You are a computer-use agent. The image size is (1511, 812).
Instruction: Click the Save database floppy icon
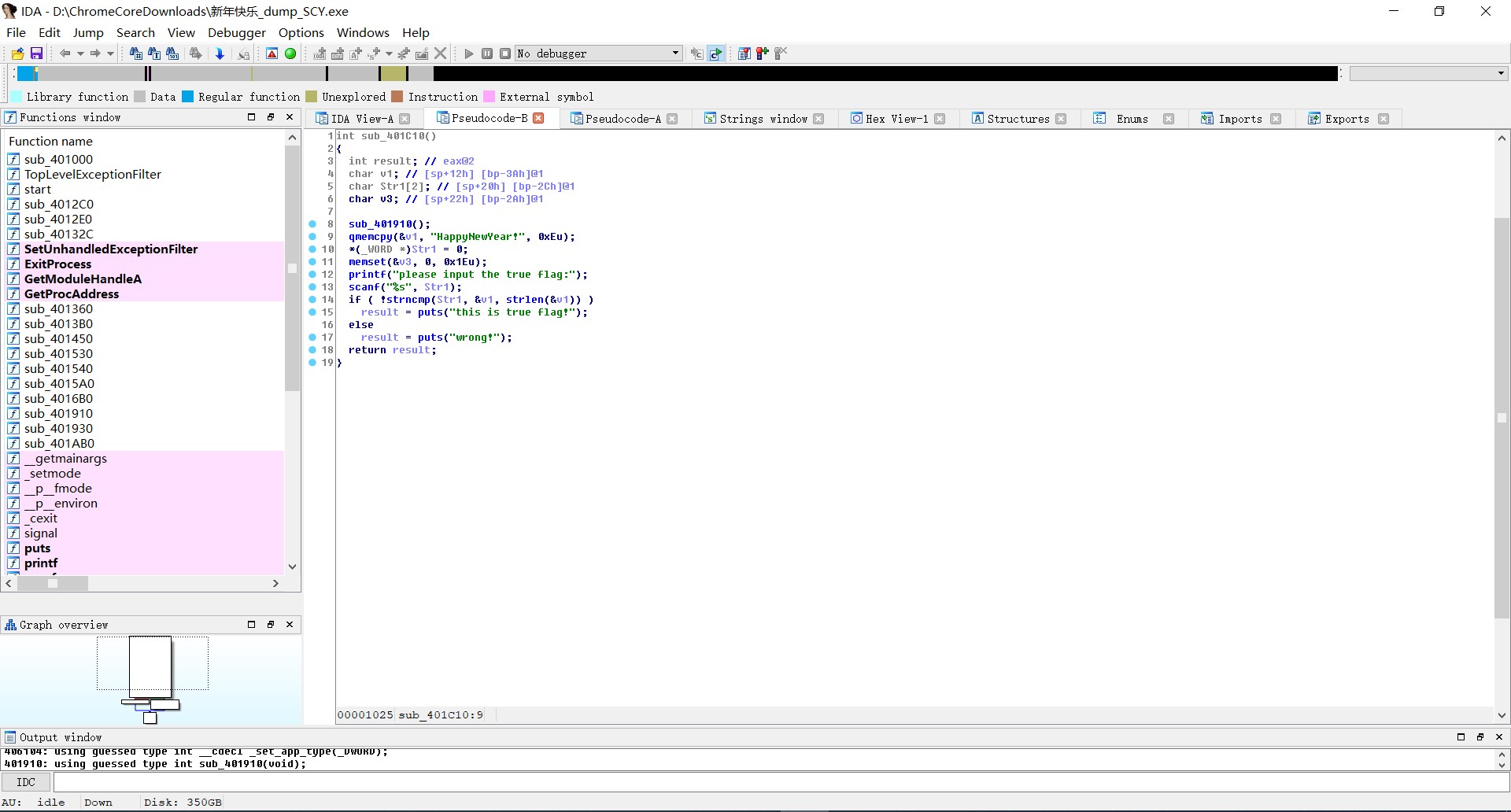[x=36, y=54]
